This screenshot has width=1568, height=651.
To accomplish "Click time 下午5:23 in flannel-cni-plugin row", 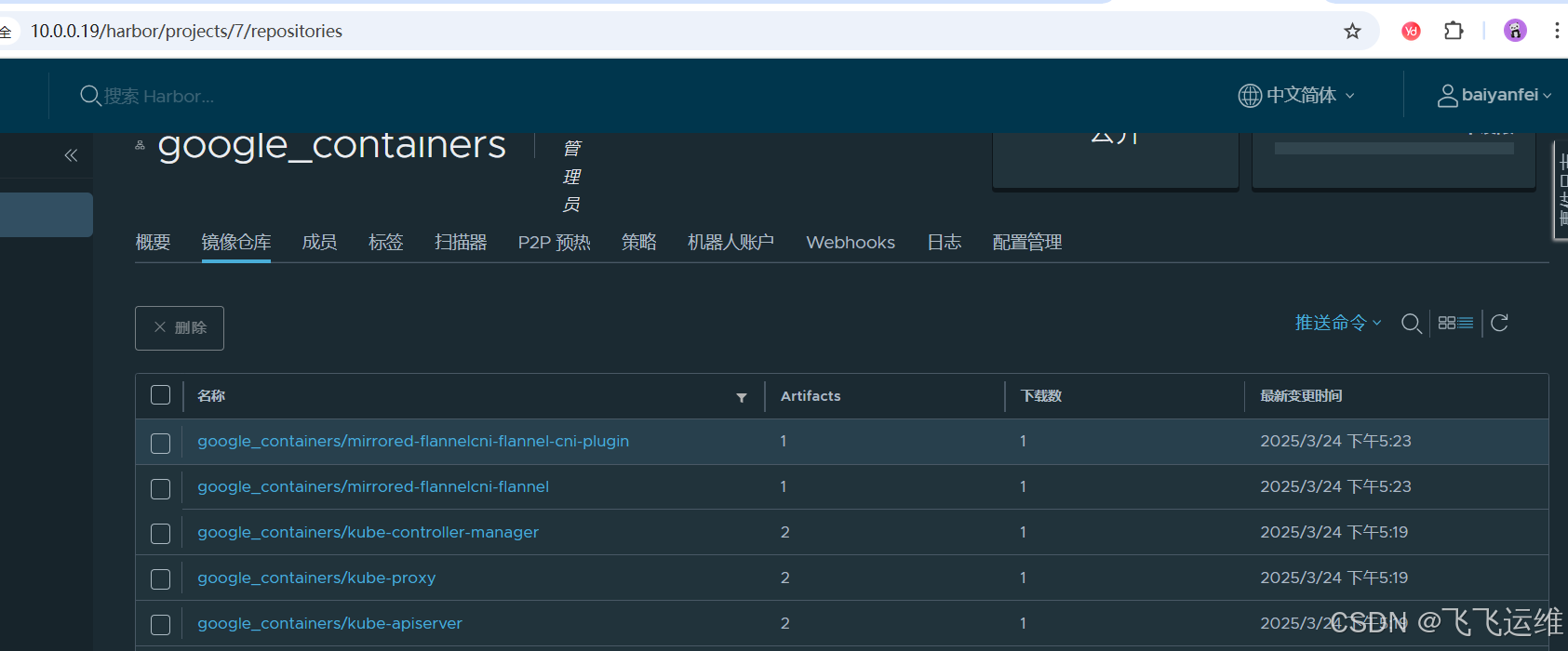I will [x=1379, y=441].
